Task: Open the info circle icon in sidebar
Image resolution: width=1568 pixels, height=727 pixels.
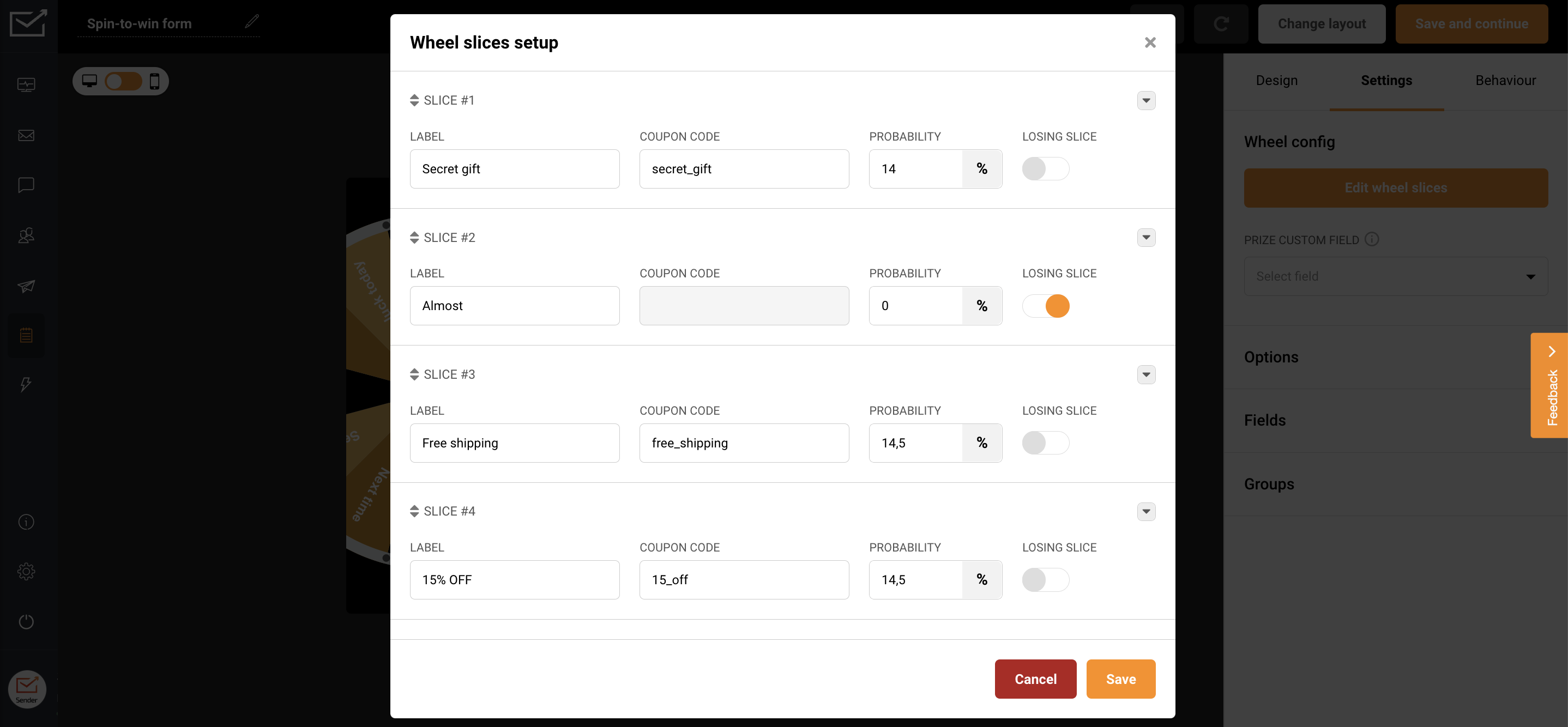Action: [x=26, y=522]
